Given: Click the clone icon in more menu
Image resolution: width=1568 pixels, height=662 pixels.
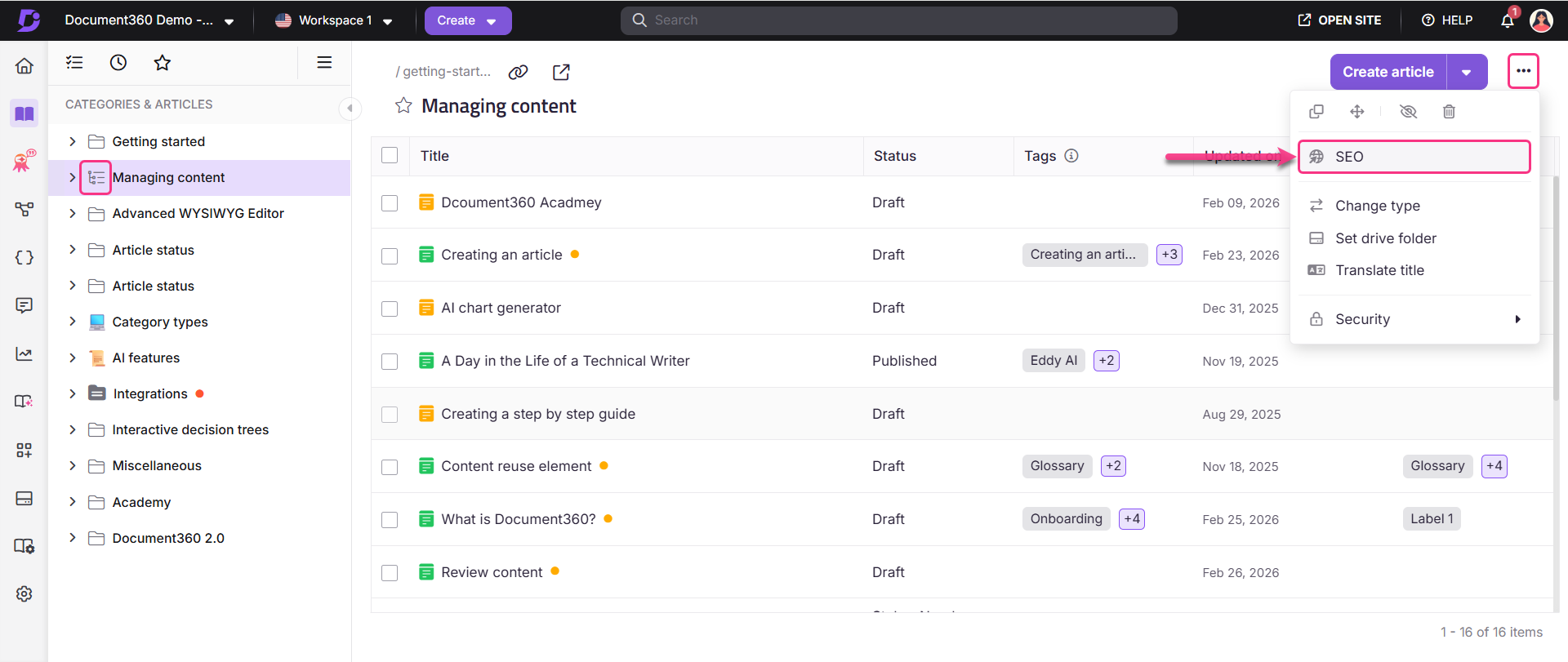Looking at the screenshot, I should pos(1316,112).
